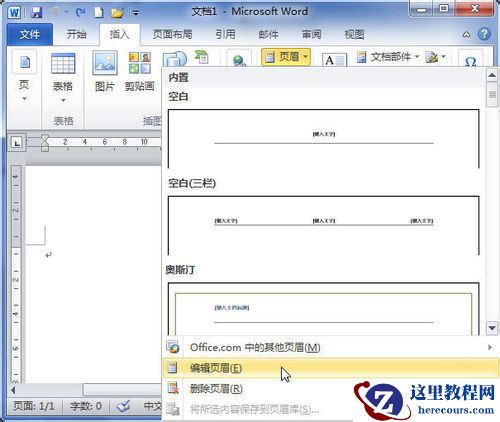Click the Office.com headers icon in the menu
This screenshot has width=500, height=422.
pos(173,347)
